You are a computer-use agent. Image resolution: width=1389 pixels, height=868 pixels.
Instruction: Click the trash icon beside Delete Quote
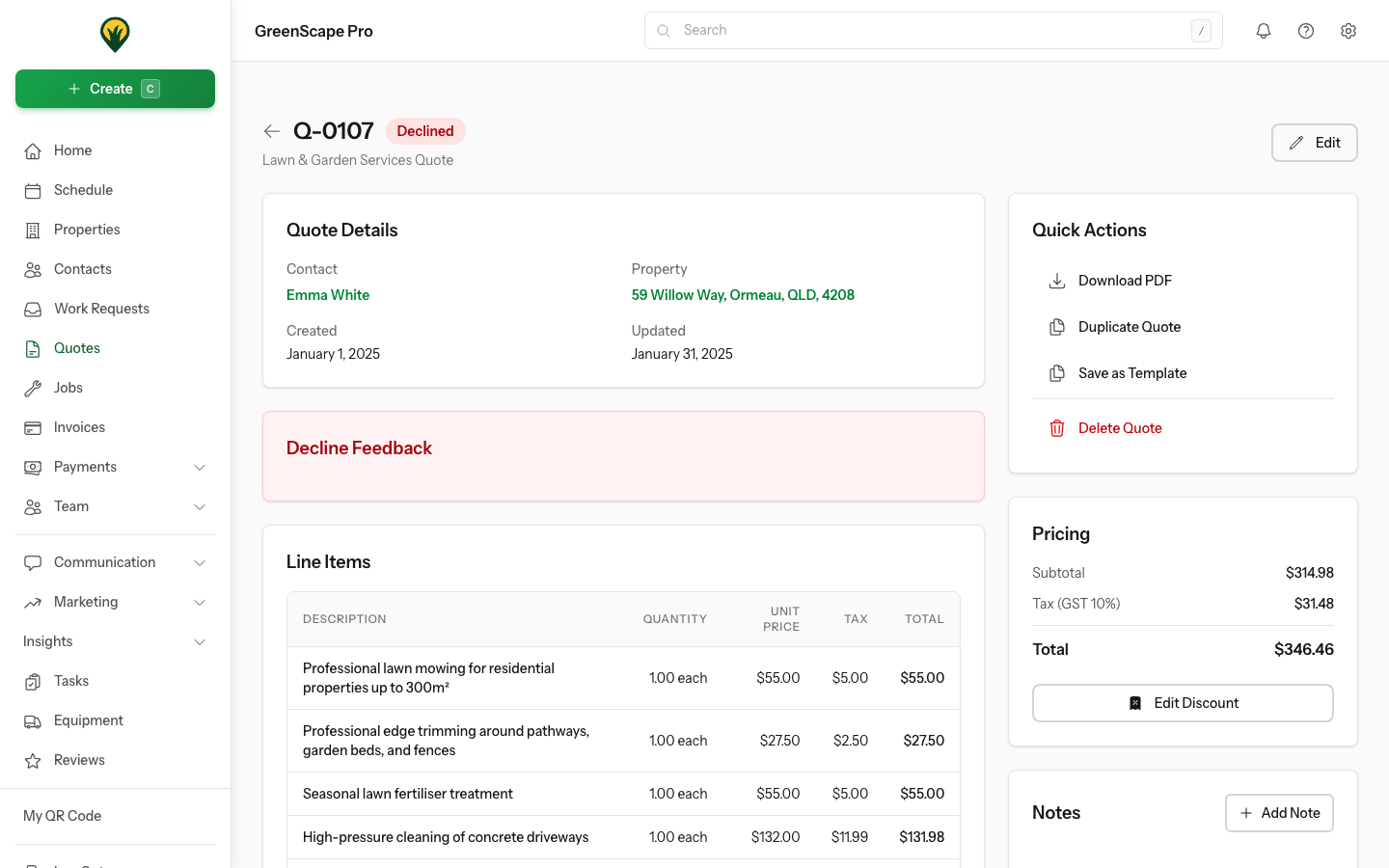point(1057,427)
